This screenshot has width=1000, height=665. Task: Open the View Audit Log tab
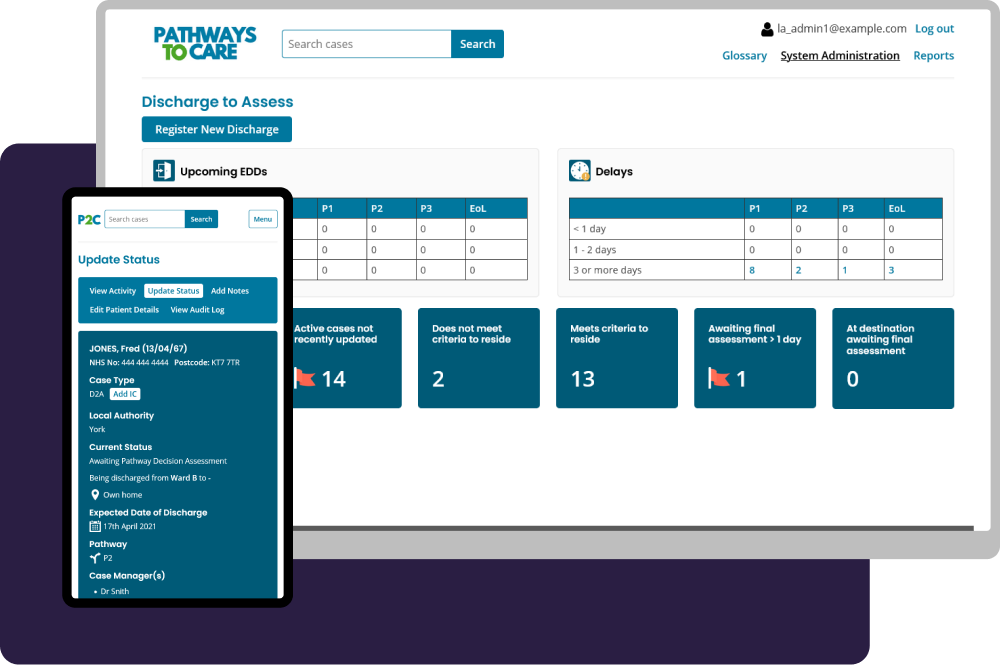point(197,310)
